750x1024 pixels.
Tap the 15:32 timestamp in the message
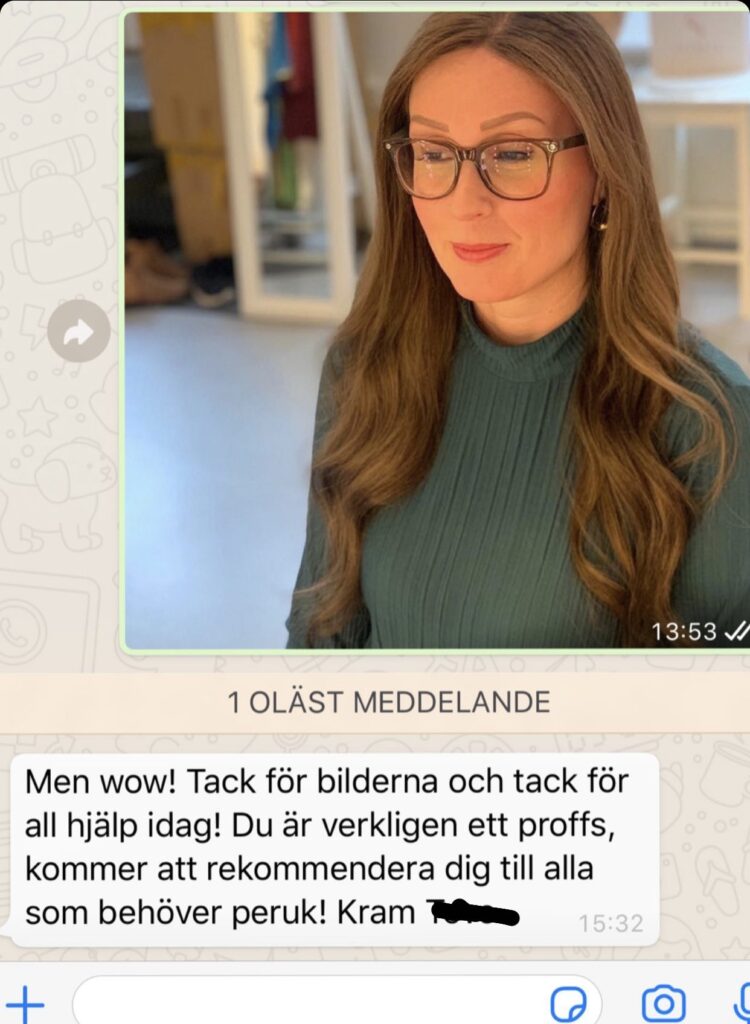tap(611, 923)
